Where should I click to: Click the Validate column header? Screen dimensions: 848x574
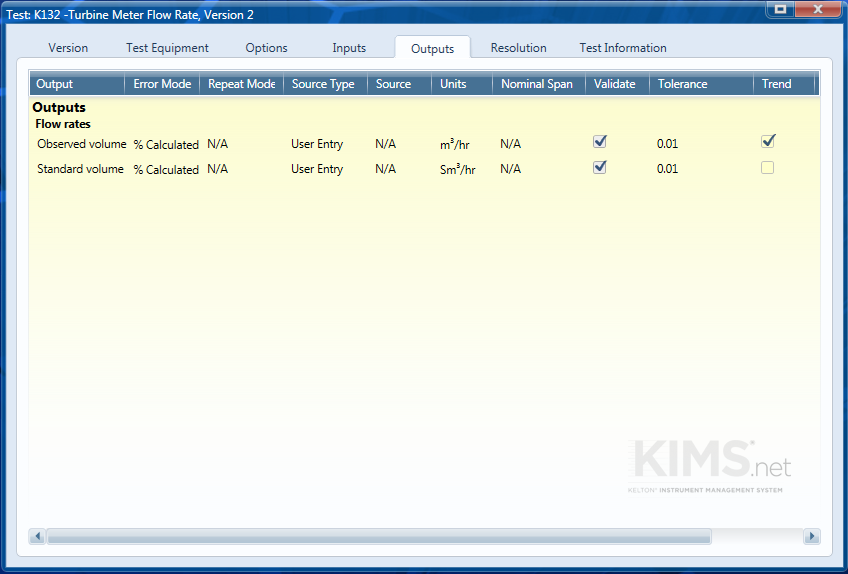(x=617, y=84)
